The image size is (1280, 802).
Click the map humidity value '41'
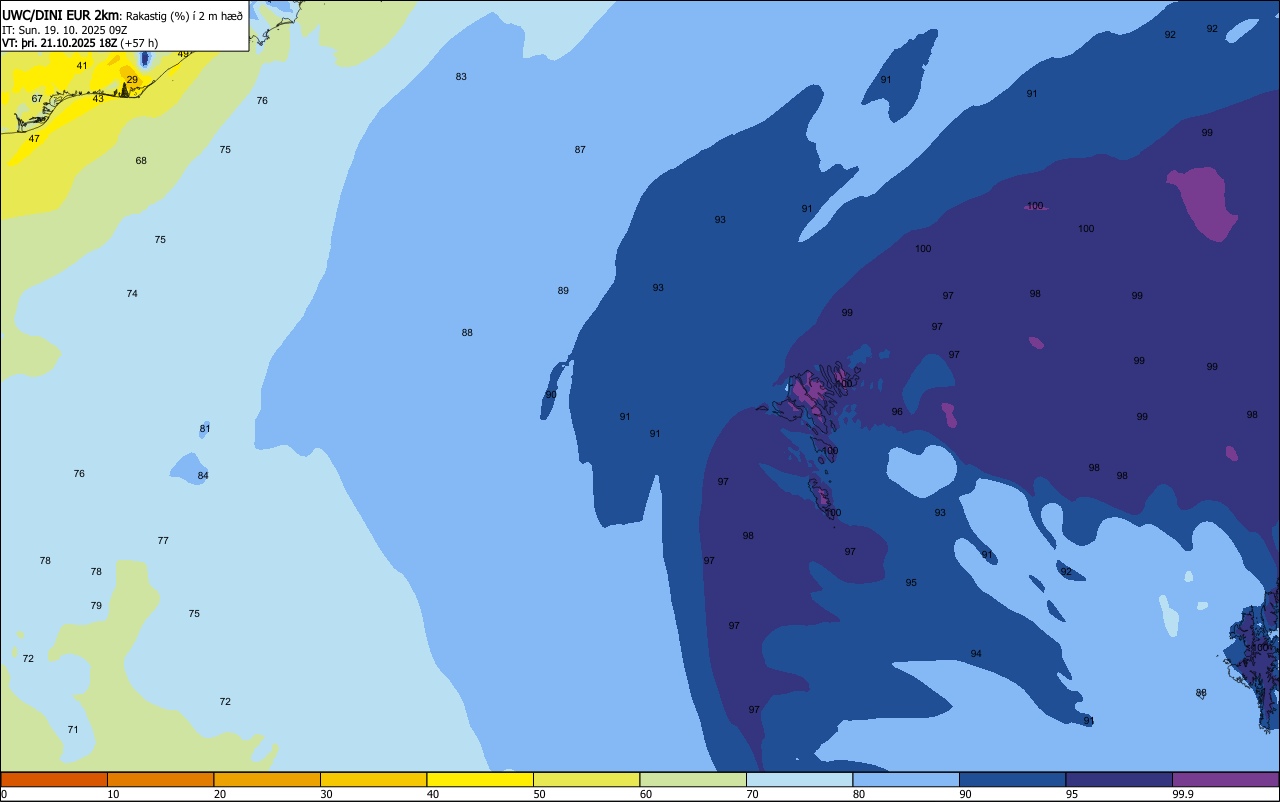(82, 66)
